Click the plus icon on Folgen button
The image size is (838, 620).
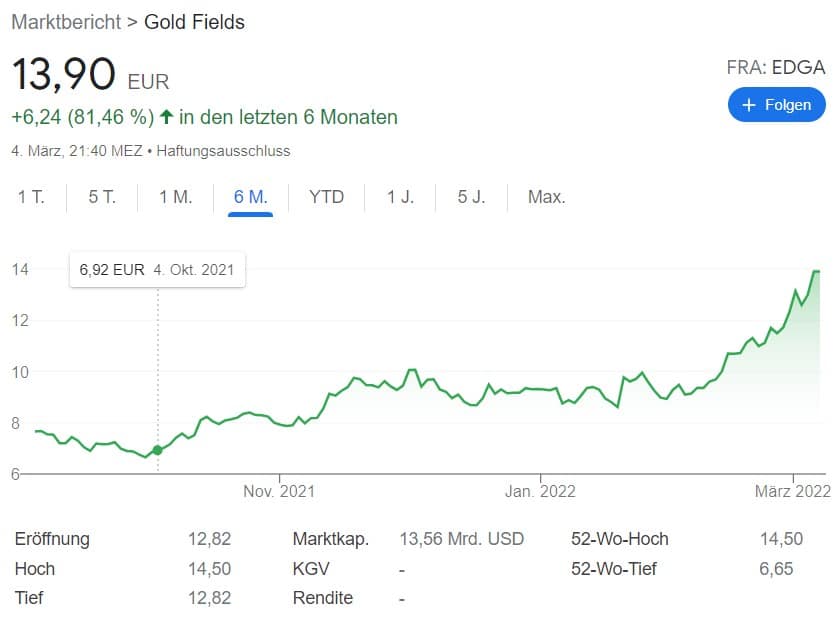click(749, 105)
